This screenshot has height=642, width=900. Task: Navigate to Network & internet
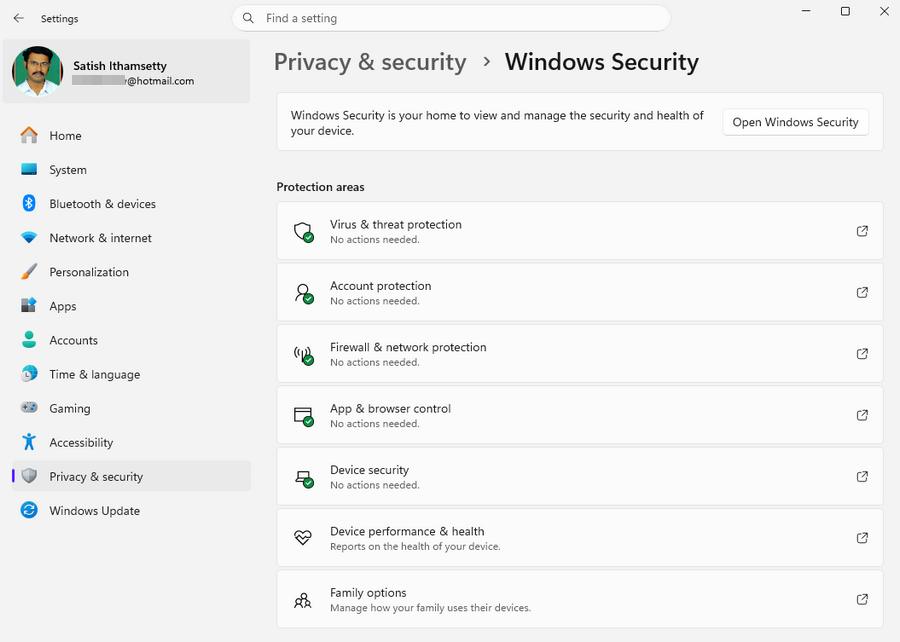click(100, 238)
